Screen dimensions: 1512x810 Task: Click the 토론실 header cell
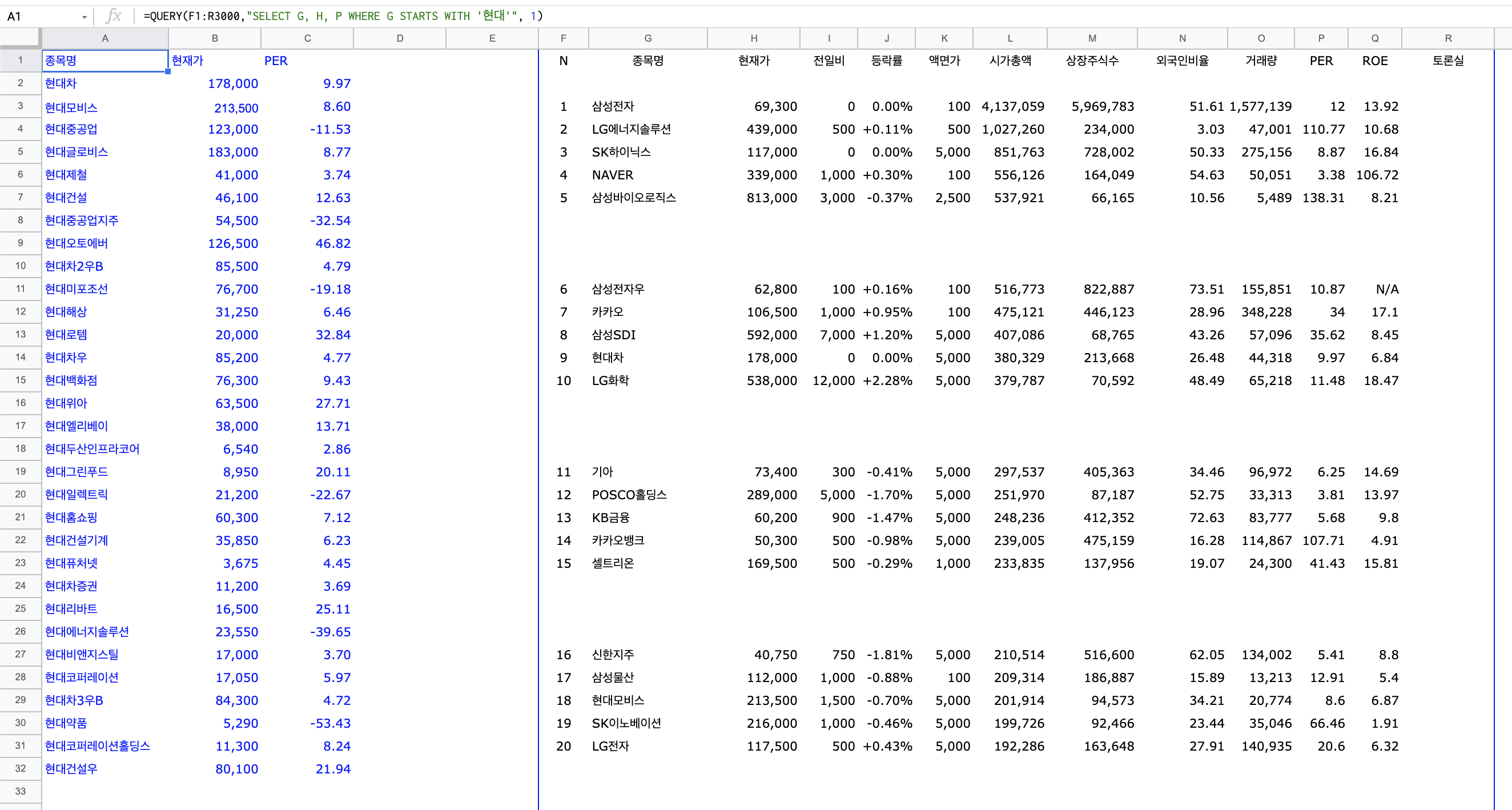pyautogui.click(x=1447, y=61)
